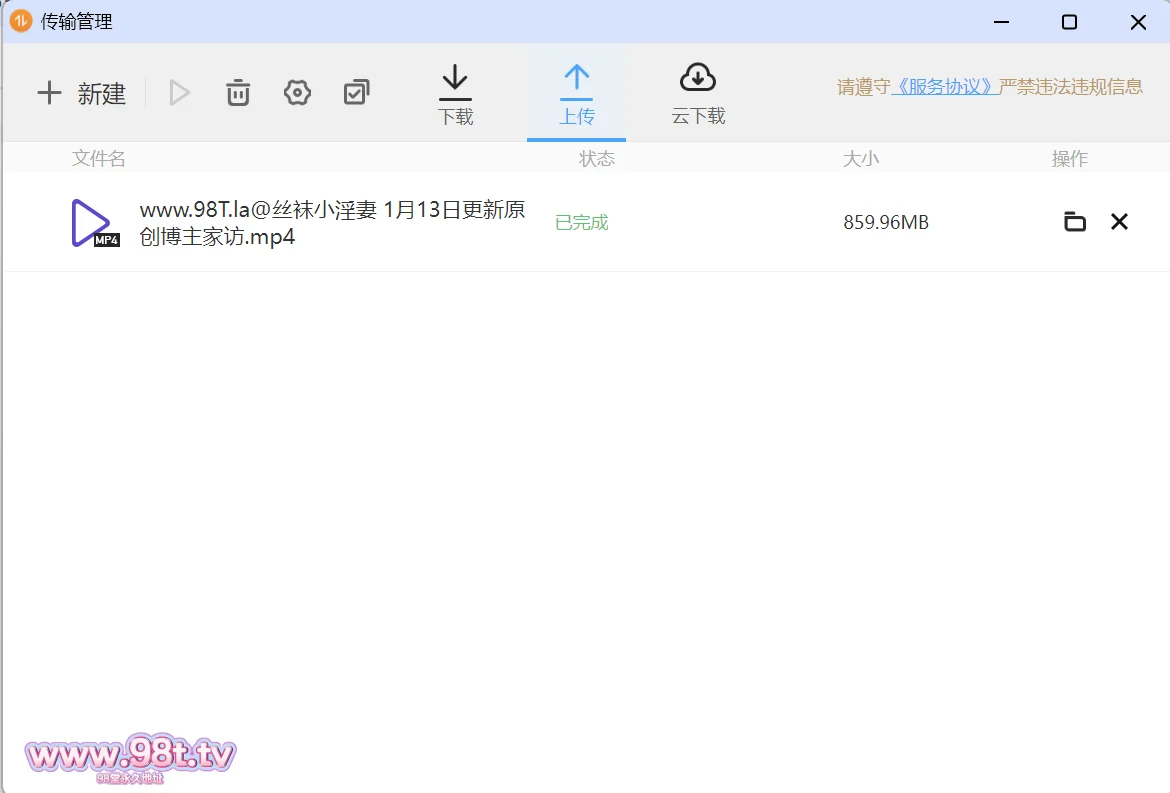
Task: Toggle the select-all checkmark icon
Action: tap(356, 93)
